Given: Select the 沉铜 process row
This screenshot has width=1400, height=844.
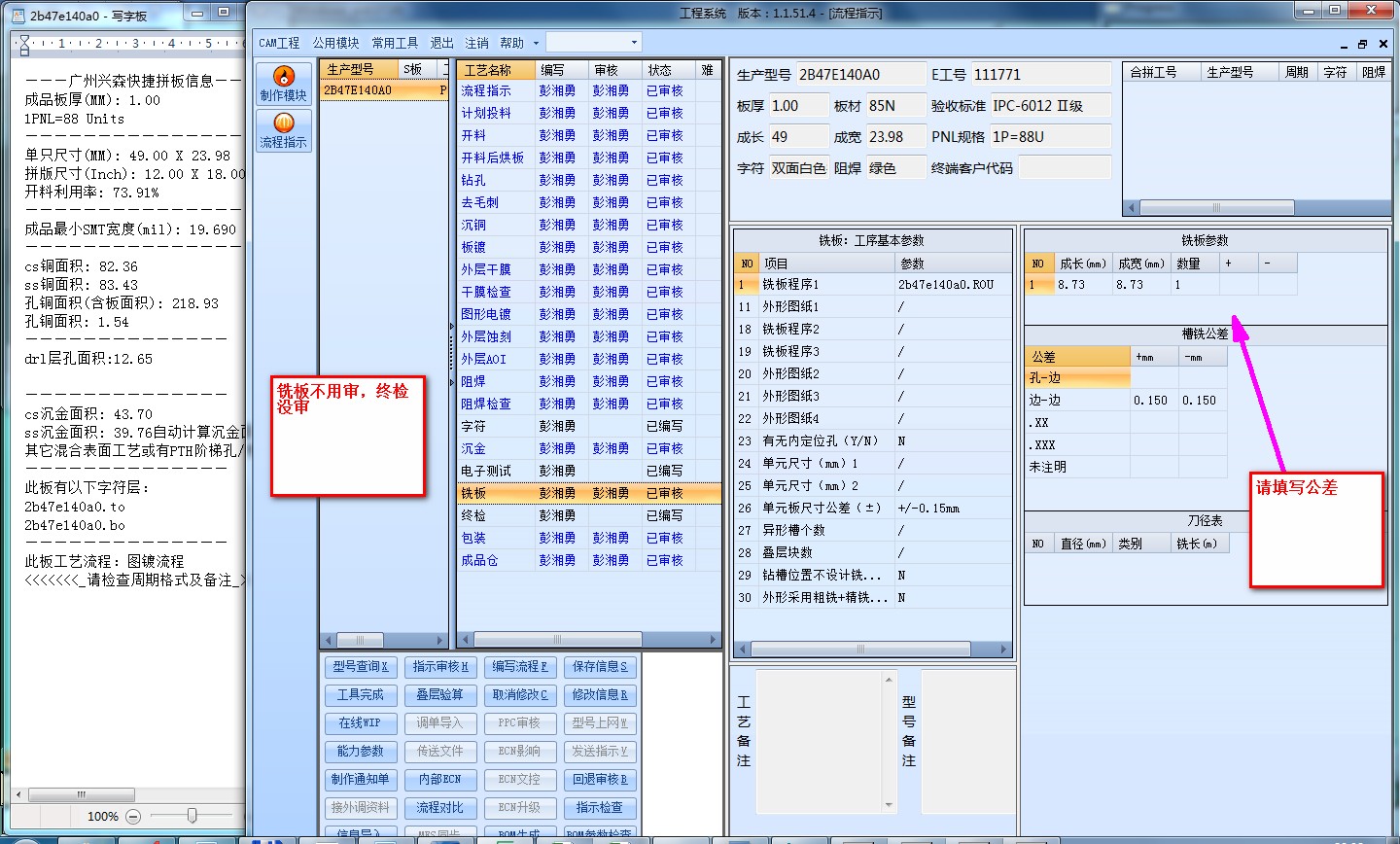Looking at the screenshot, I should pos(589,225).
